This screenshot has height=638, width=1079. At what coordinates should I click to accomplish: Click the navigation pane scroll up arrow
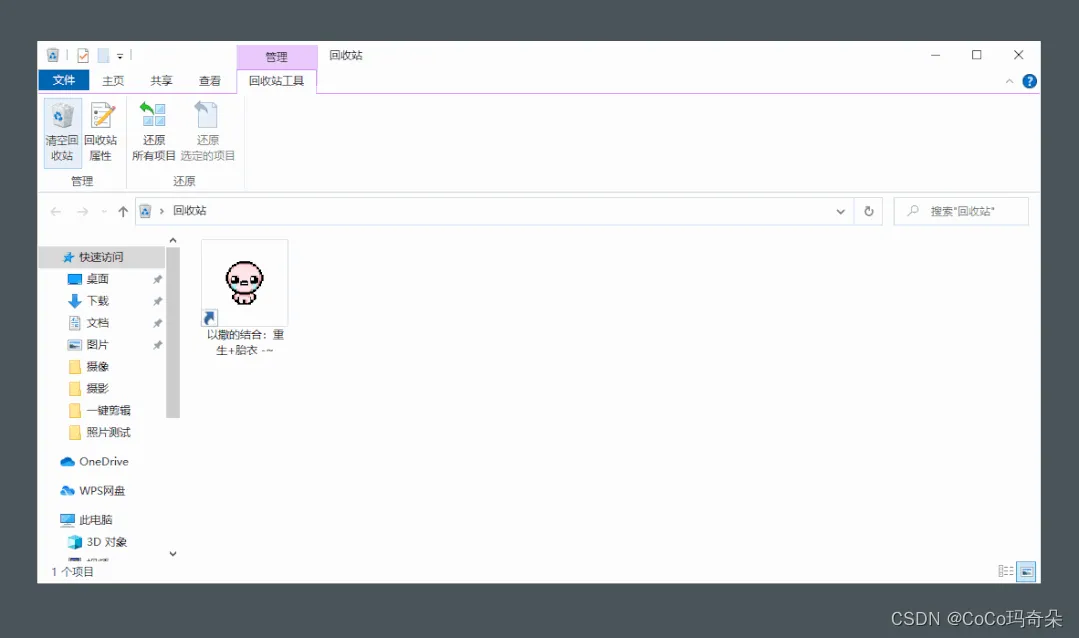(x=173, y=240)
